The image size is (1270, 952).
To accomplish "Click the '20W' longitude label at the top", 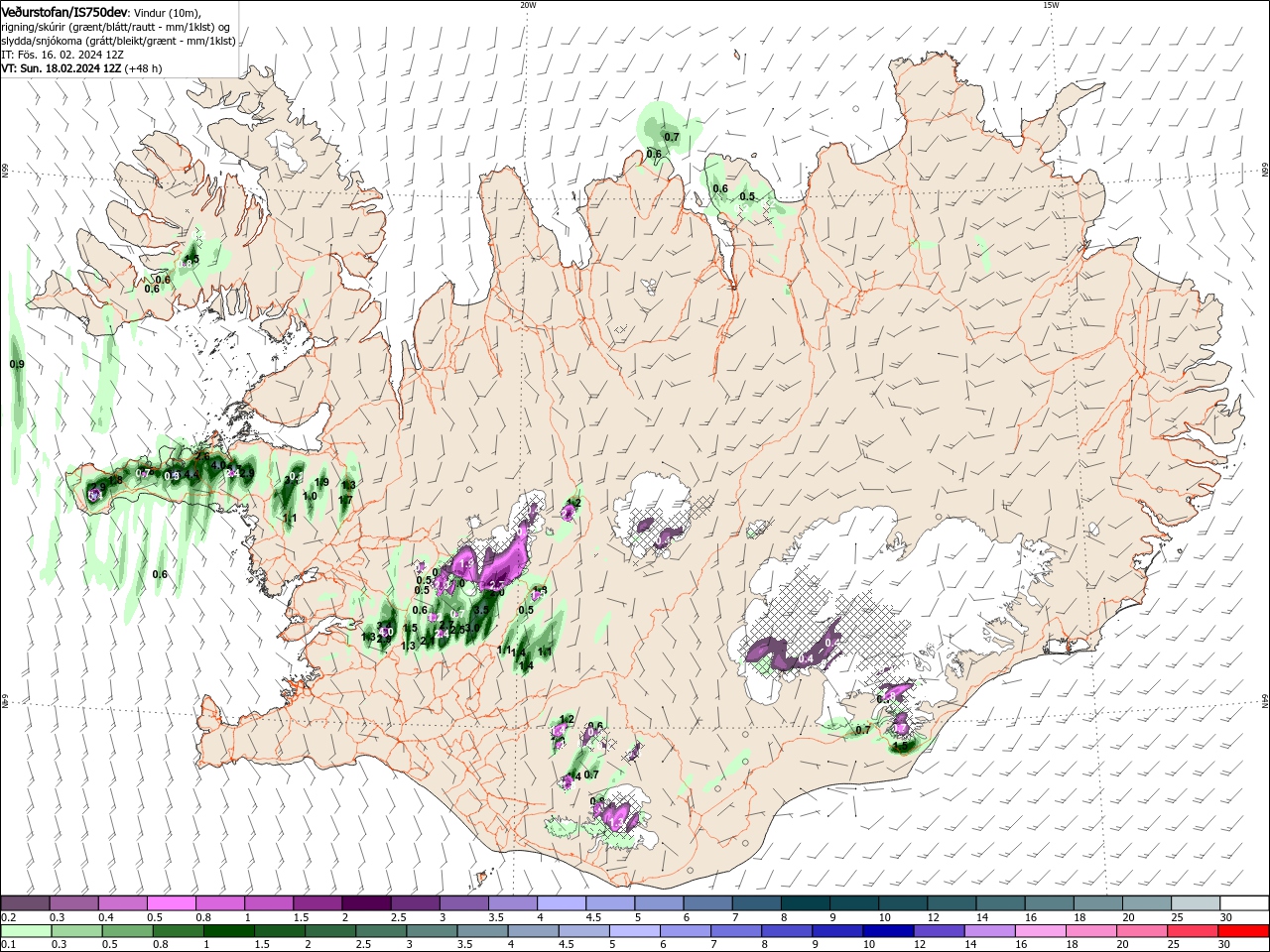I will coord(528,4).
